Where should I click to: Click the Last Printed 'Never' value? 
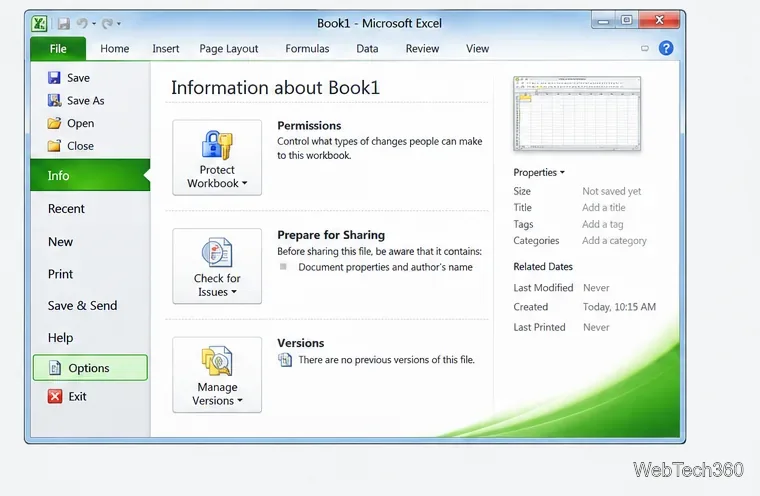coord(596,327)
